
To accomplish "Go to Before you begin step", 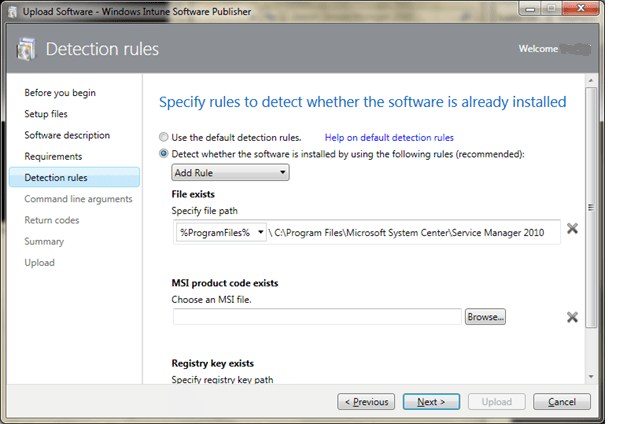I will 60,93.
